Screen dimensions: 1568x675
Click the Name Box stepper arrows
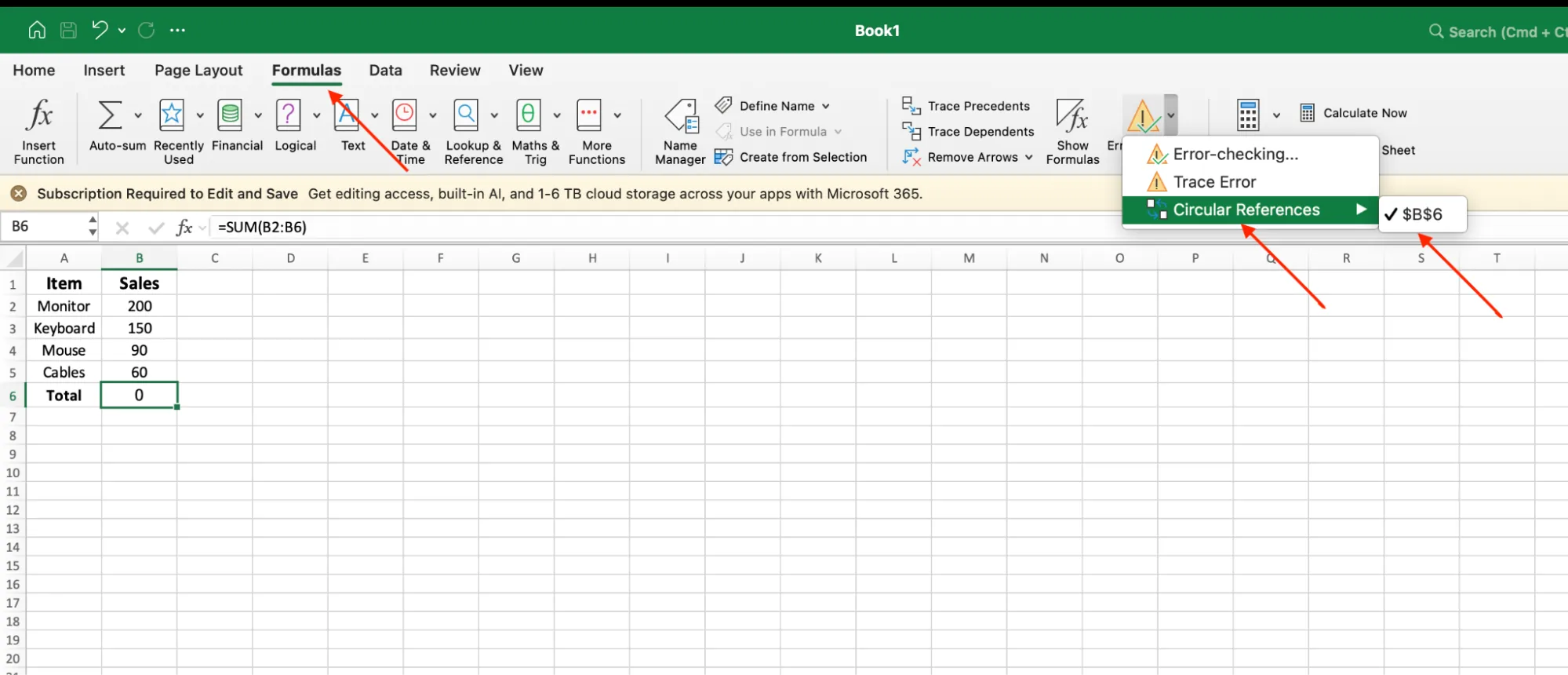(x=93, y=226)
